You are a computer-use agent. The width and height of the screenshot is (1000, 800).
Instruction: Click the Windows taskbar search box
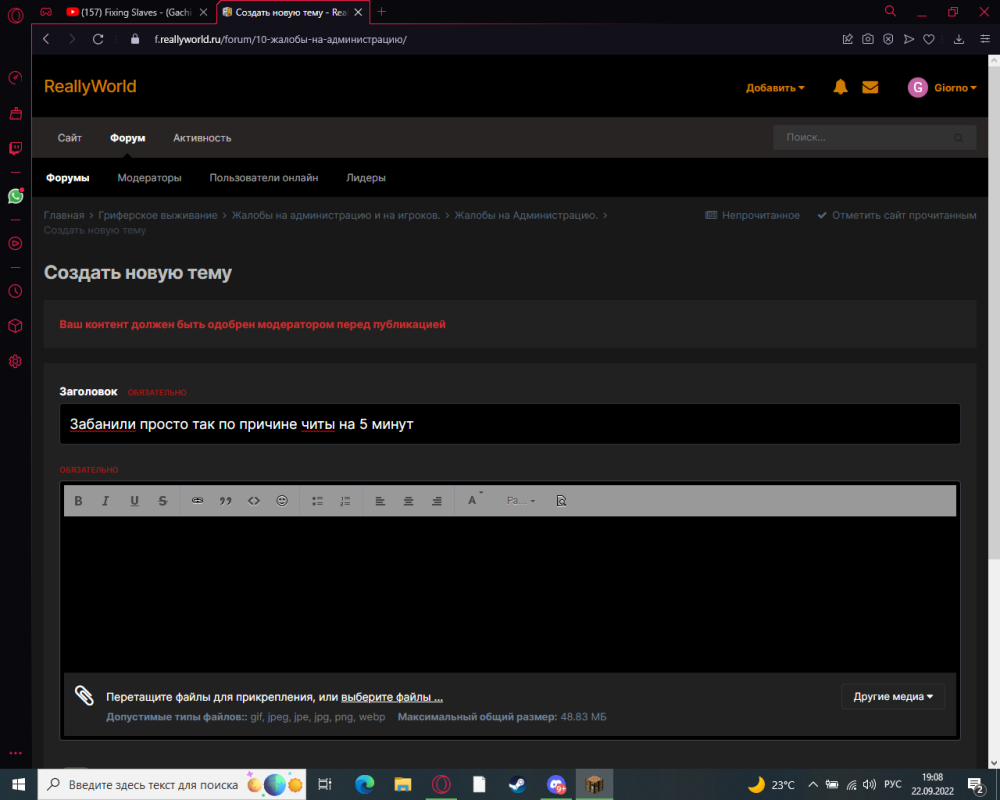coord(172,784)
